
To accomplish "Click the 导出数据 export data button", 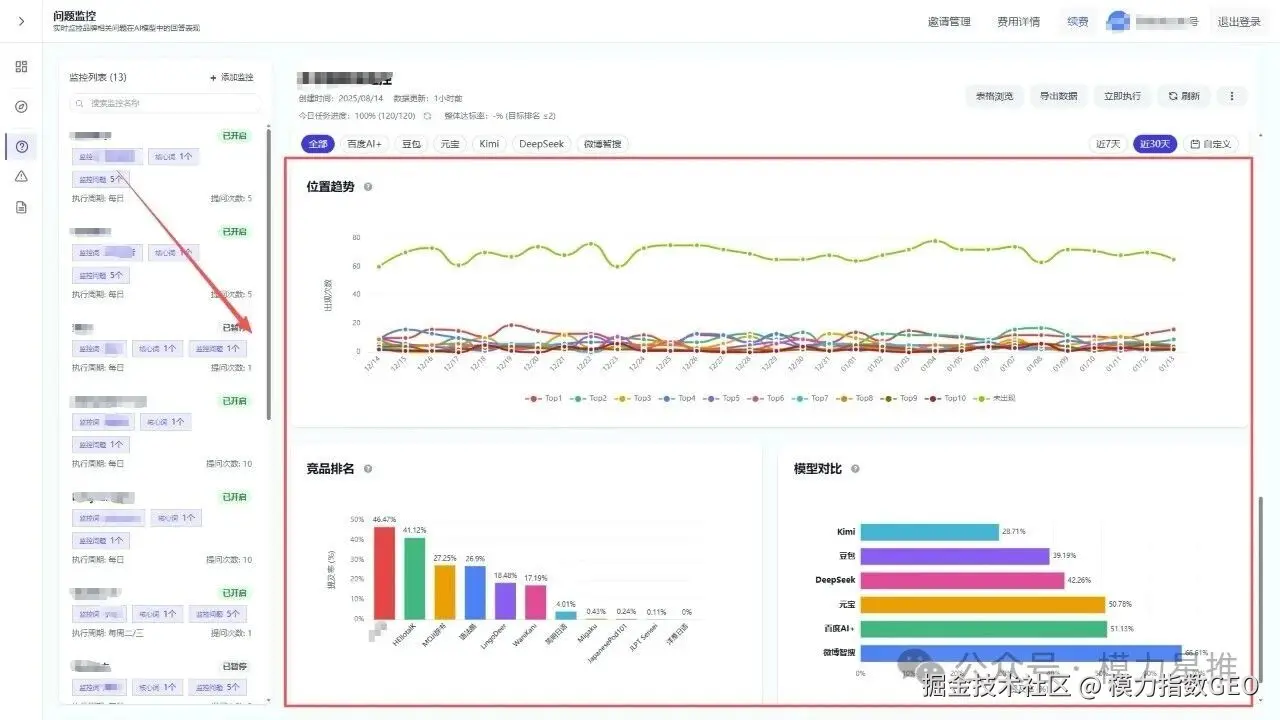I will 1059,96.
